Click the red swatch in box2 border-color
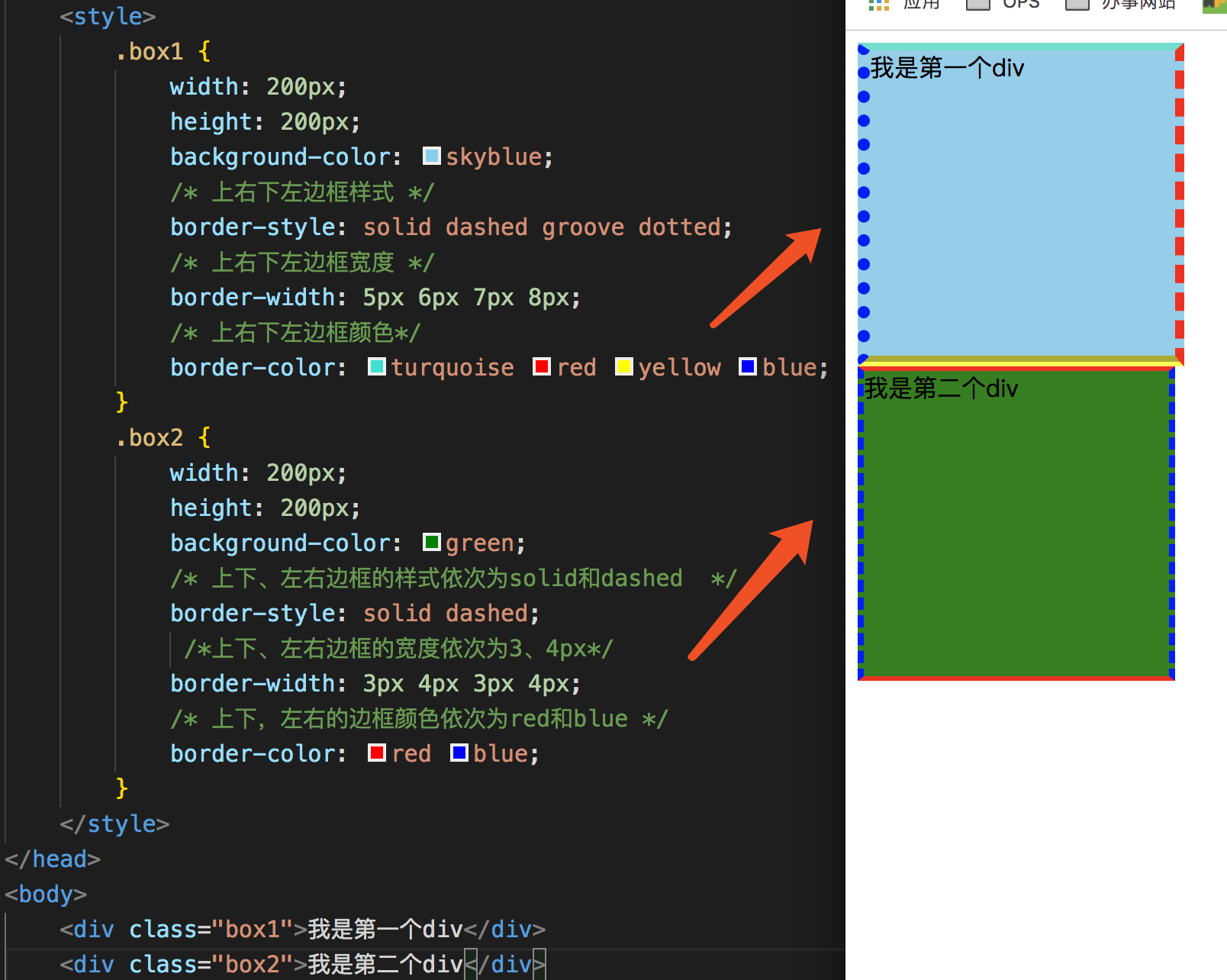This screenshot has width=1227, height=980. (375, 753)
